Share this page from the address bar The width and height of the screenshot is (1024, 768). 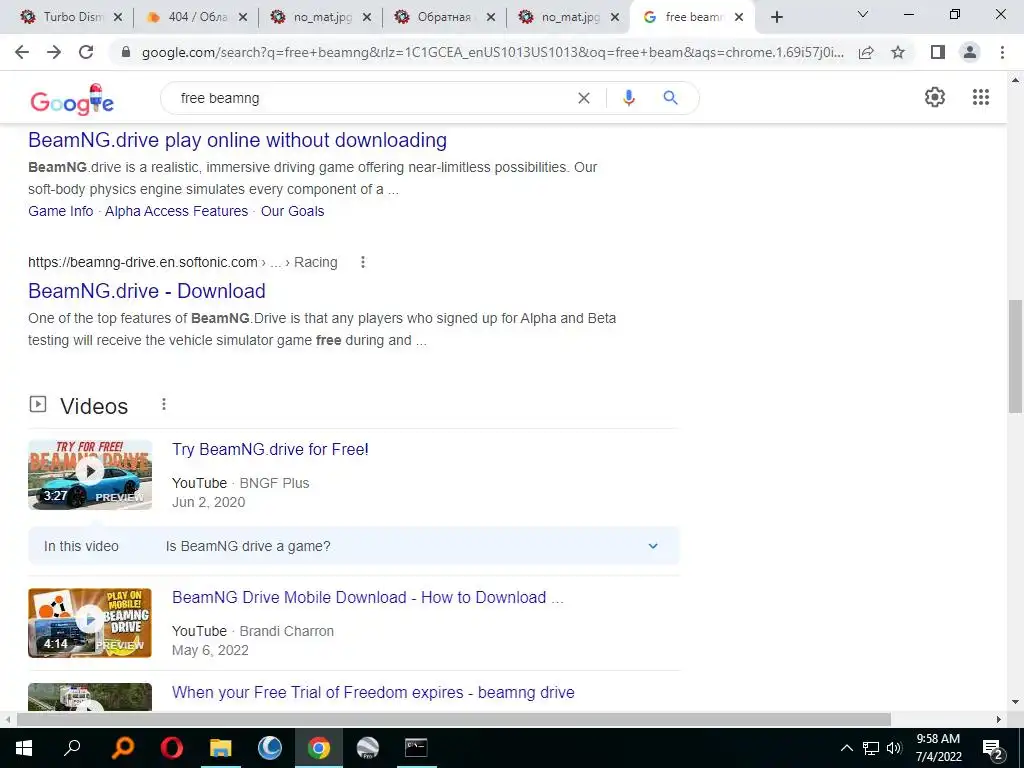click(x=866, y=52)
